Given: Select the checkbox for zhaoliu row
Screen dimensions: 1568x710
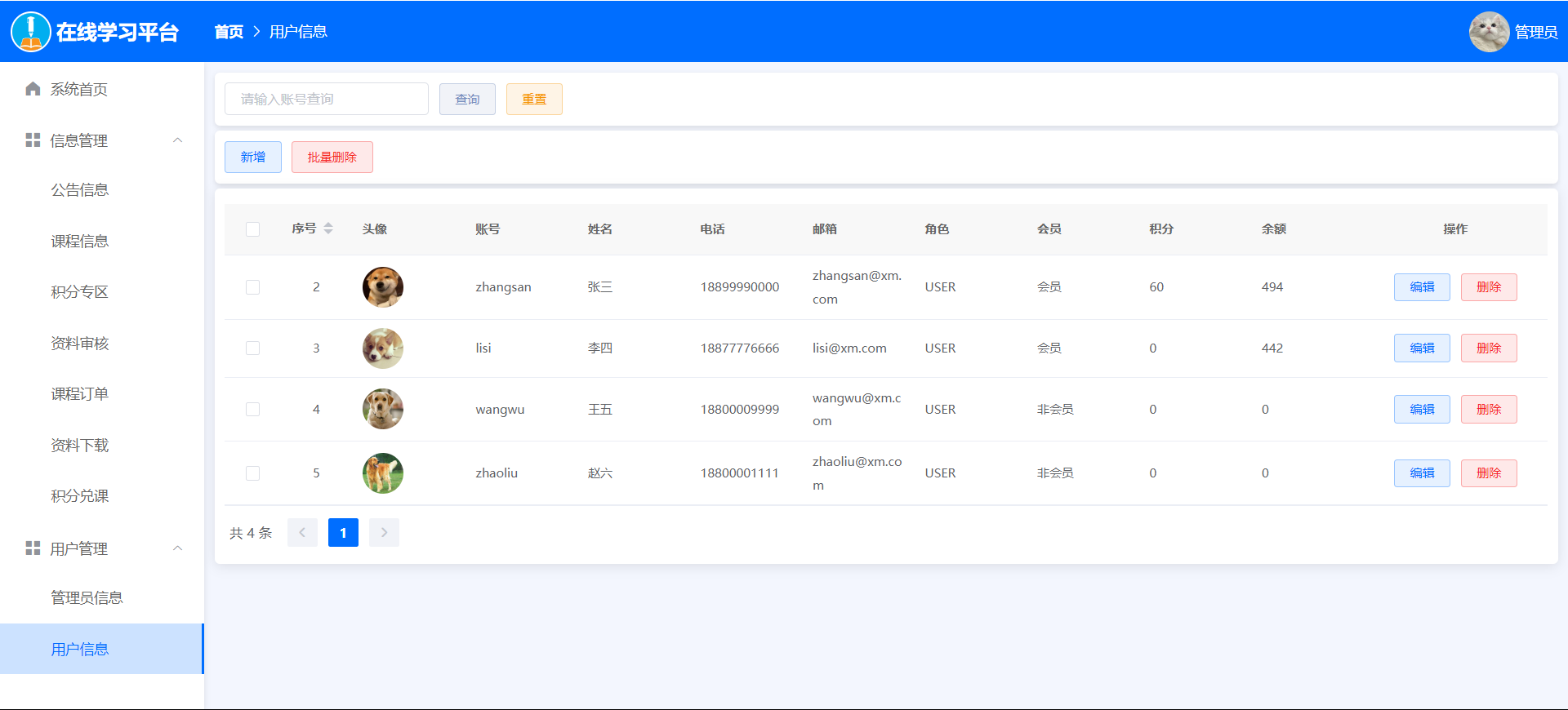Looking at the screenshot, I should point(253,473).
